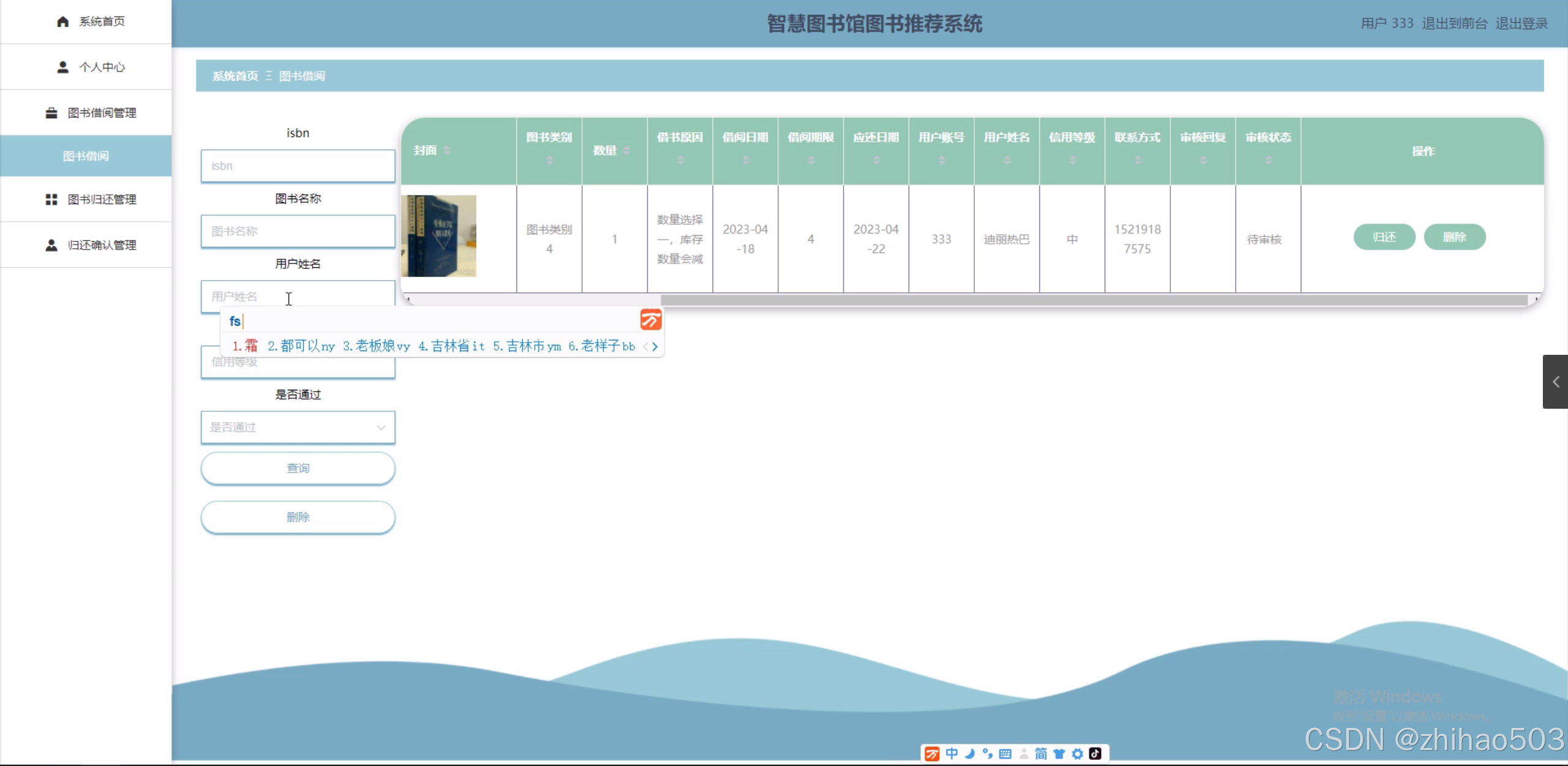Toggle the 中 Chinese/English input mode
Screen dimensions: 1568x766
pos(951,754)
